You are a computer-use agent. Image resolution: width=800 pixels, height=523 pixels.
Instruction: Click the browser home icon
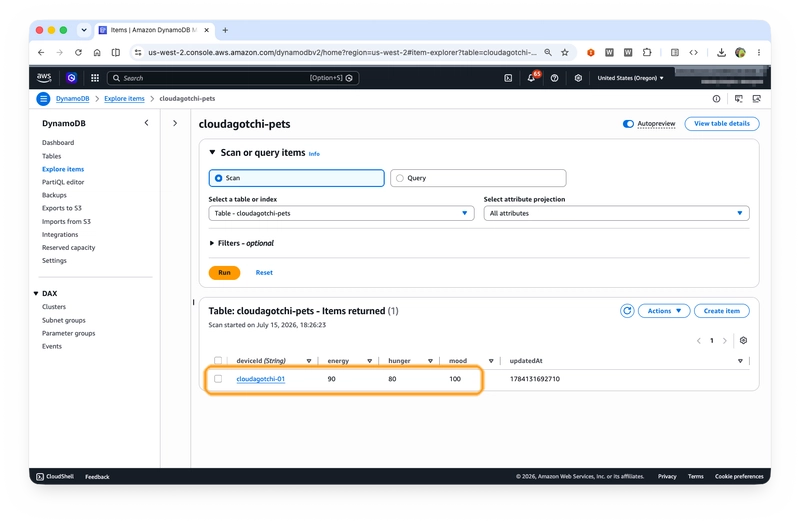pyautogui.click(x=97, y=53)
